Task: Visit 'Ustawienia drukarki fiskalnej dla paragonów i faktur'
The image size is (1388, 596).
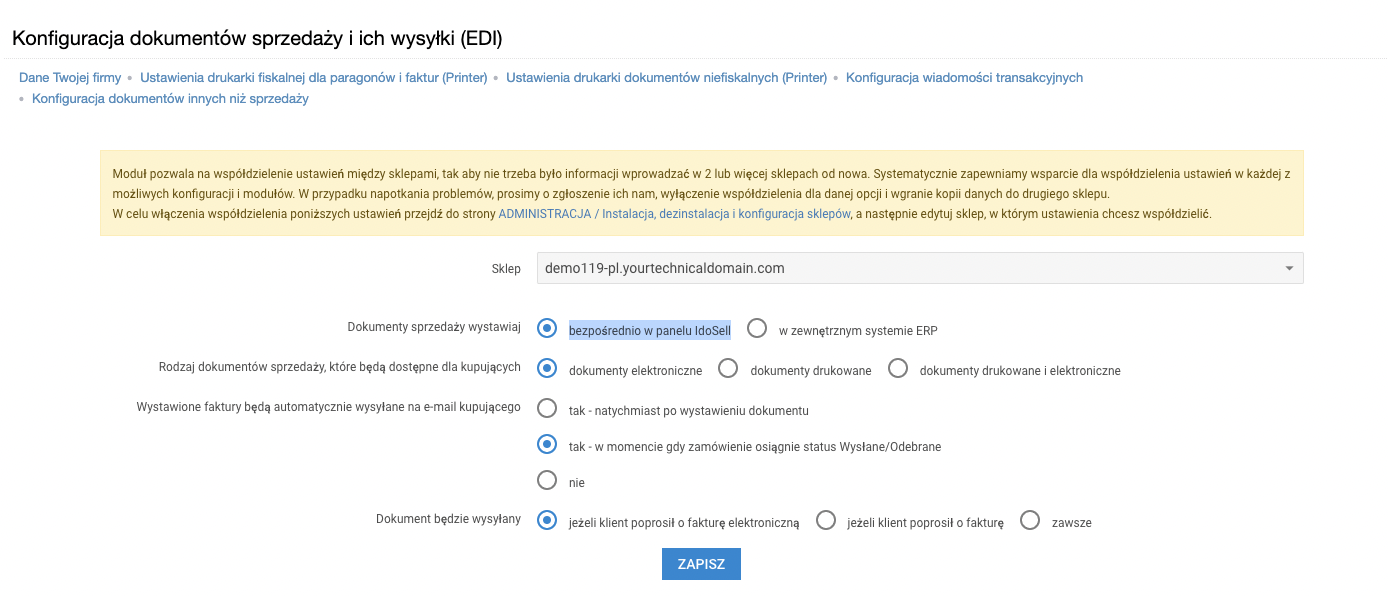Action: click(314, 77)
